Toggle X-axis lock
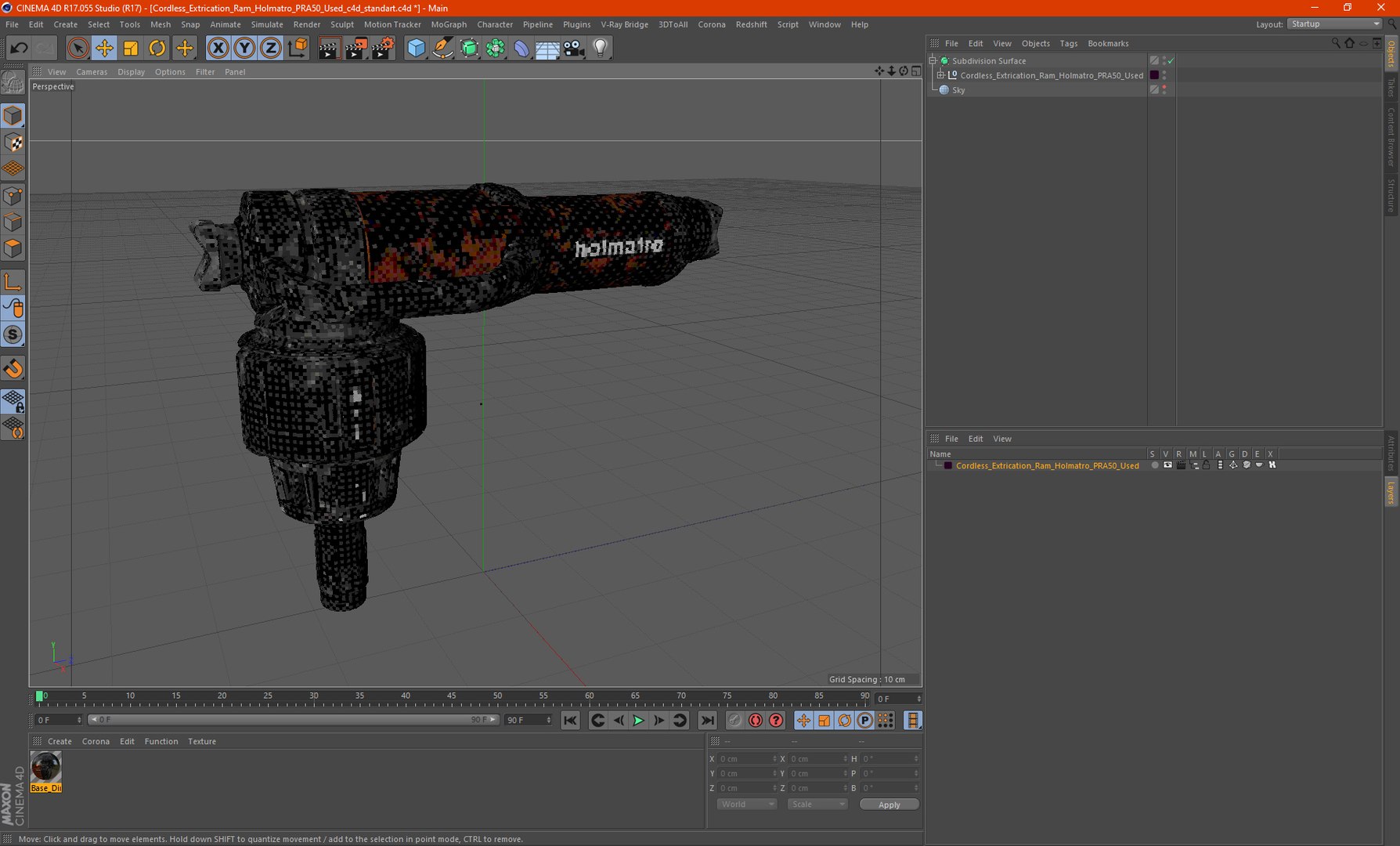The image size is (1400, 846). point(218,49)
